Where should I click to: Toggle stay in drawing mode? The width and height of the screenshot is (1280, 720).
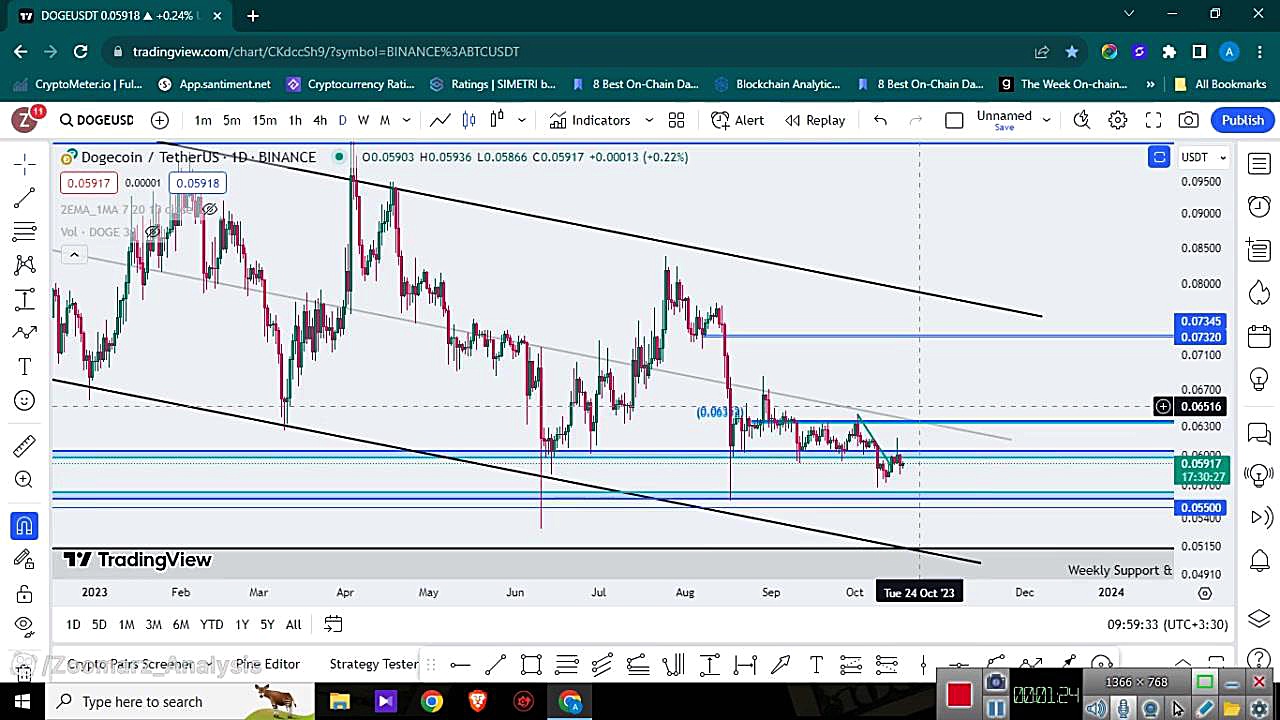tap(25, 560)
